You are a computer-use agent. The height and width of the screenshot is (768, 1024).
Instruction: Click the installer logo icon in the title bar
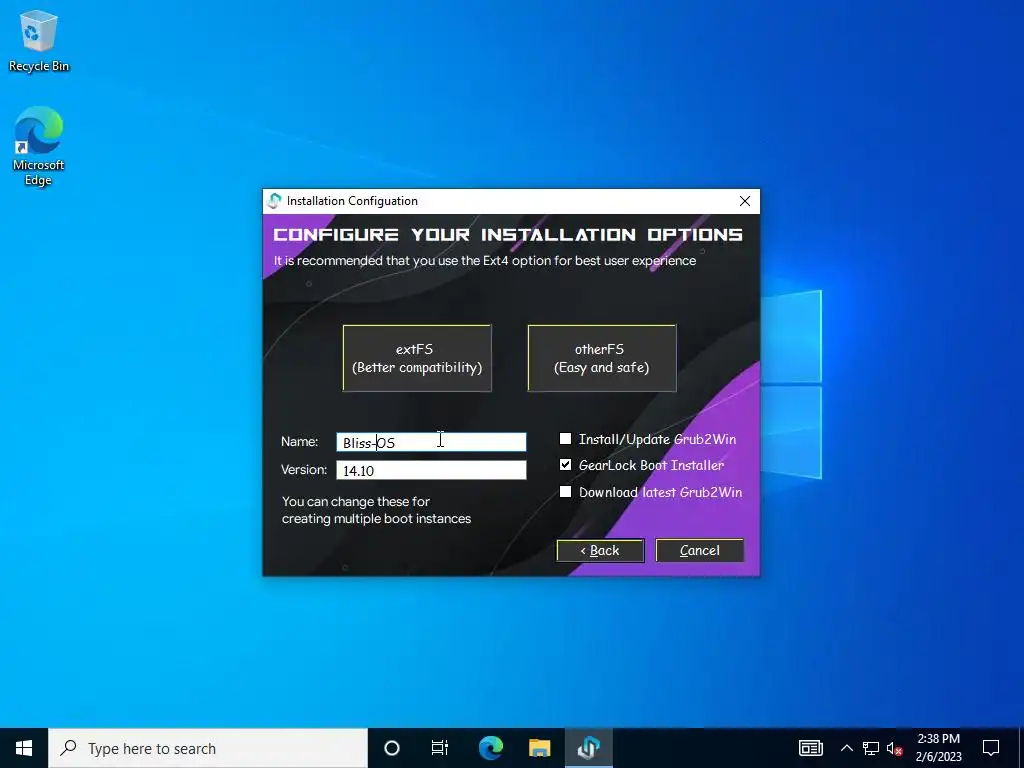275,201
